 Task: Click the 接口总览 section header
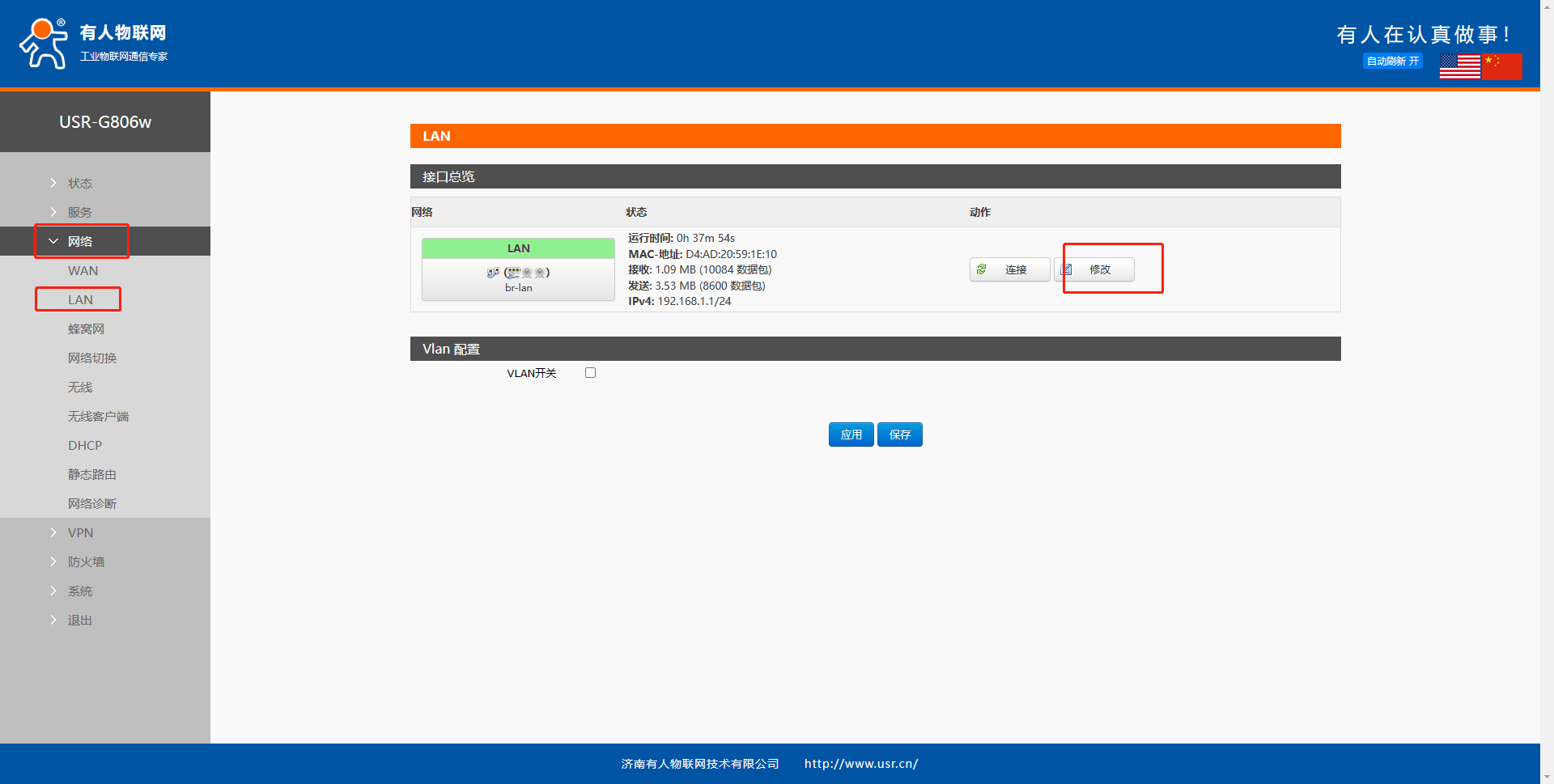(876, 176)
